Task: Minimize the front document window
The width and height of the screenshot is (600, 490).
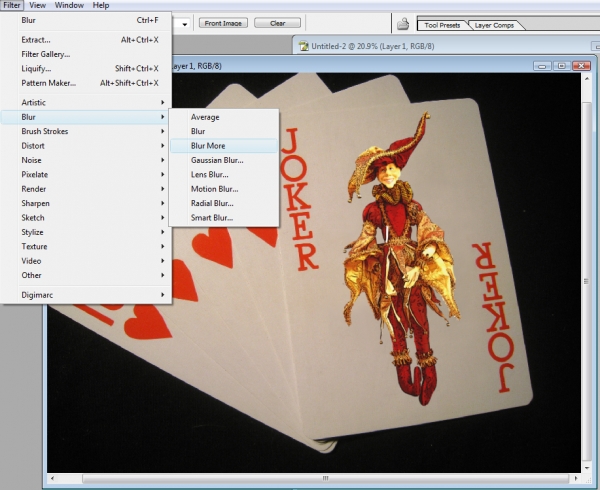Action: 542,66
